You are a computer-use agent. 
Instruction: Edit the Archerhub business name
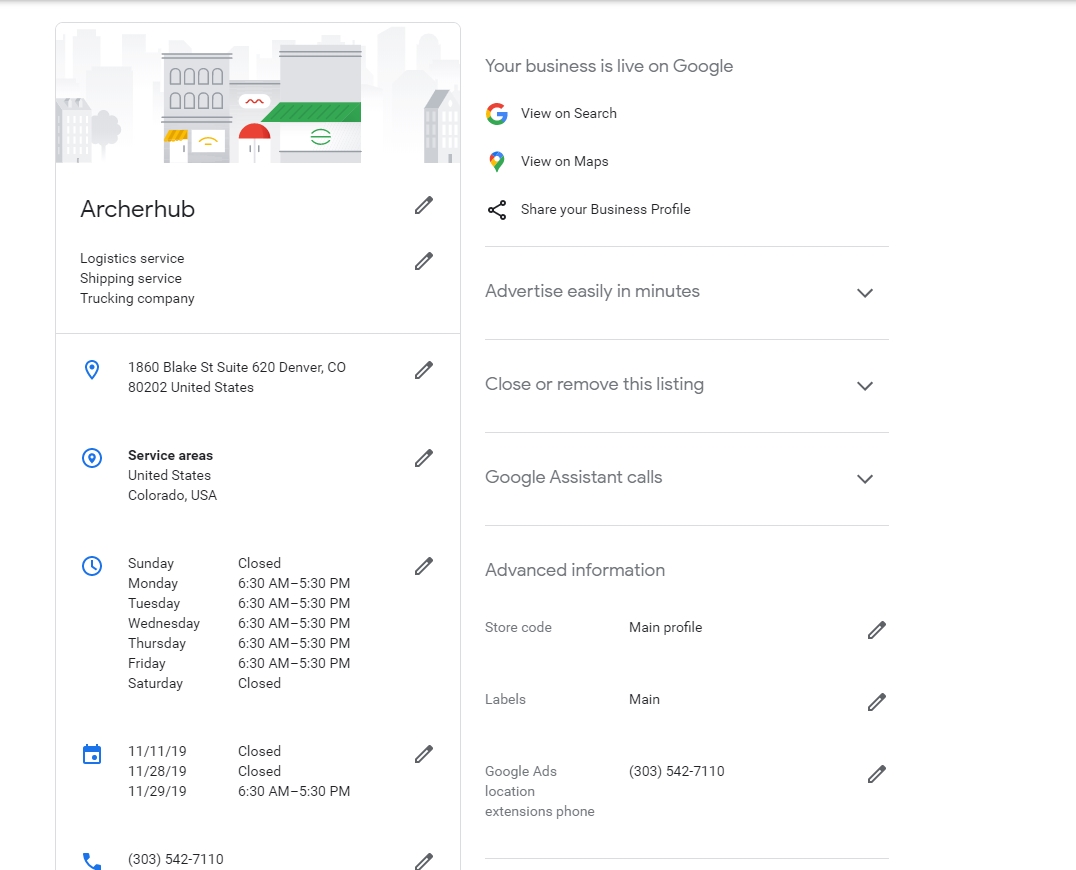pyautogui.click(x=424, y=205)
